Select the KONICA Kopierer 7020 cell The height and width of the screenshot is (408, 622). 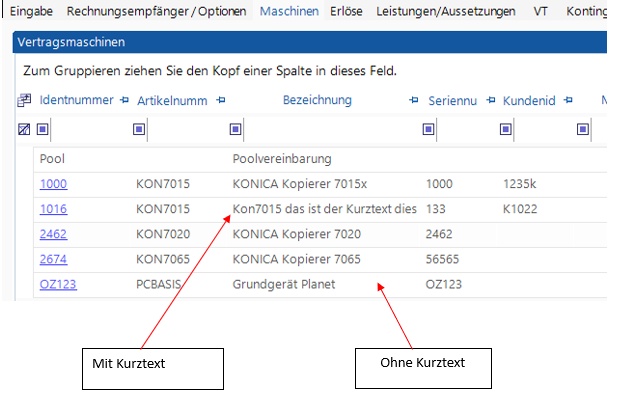coord(296,234)
